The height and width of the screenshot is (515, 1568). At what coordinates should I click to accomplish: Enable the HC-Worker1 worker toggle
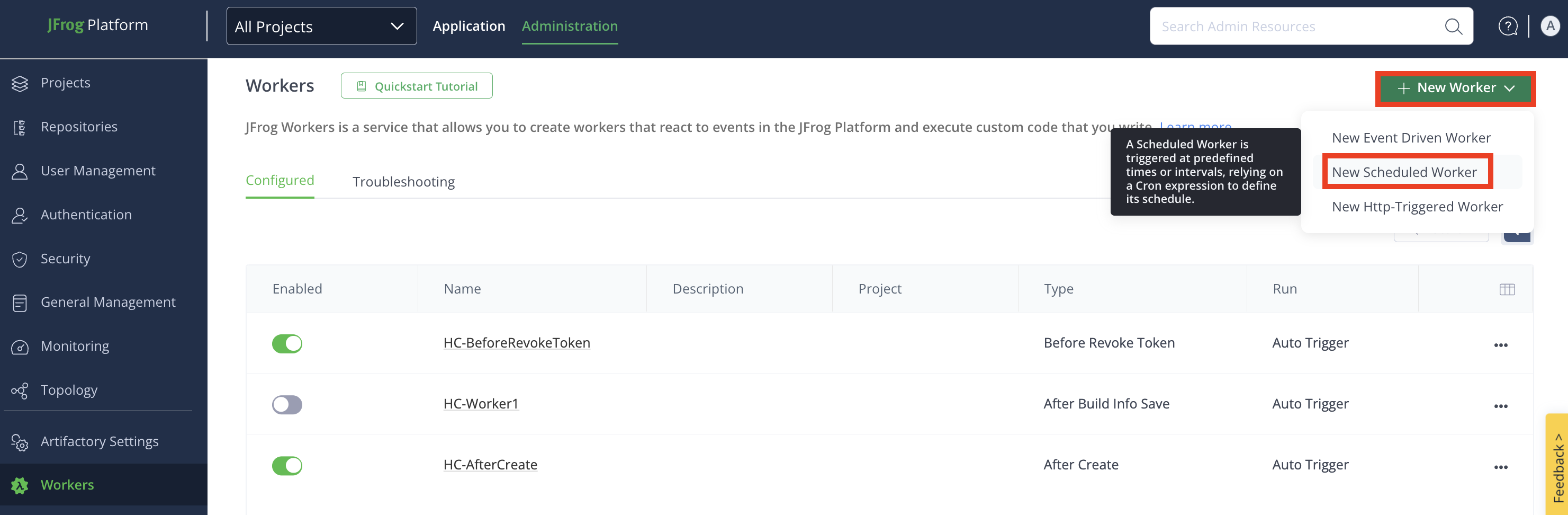287,405
